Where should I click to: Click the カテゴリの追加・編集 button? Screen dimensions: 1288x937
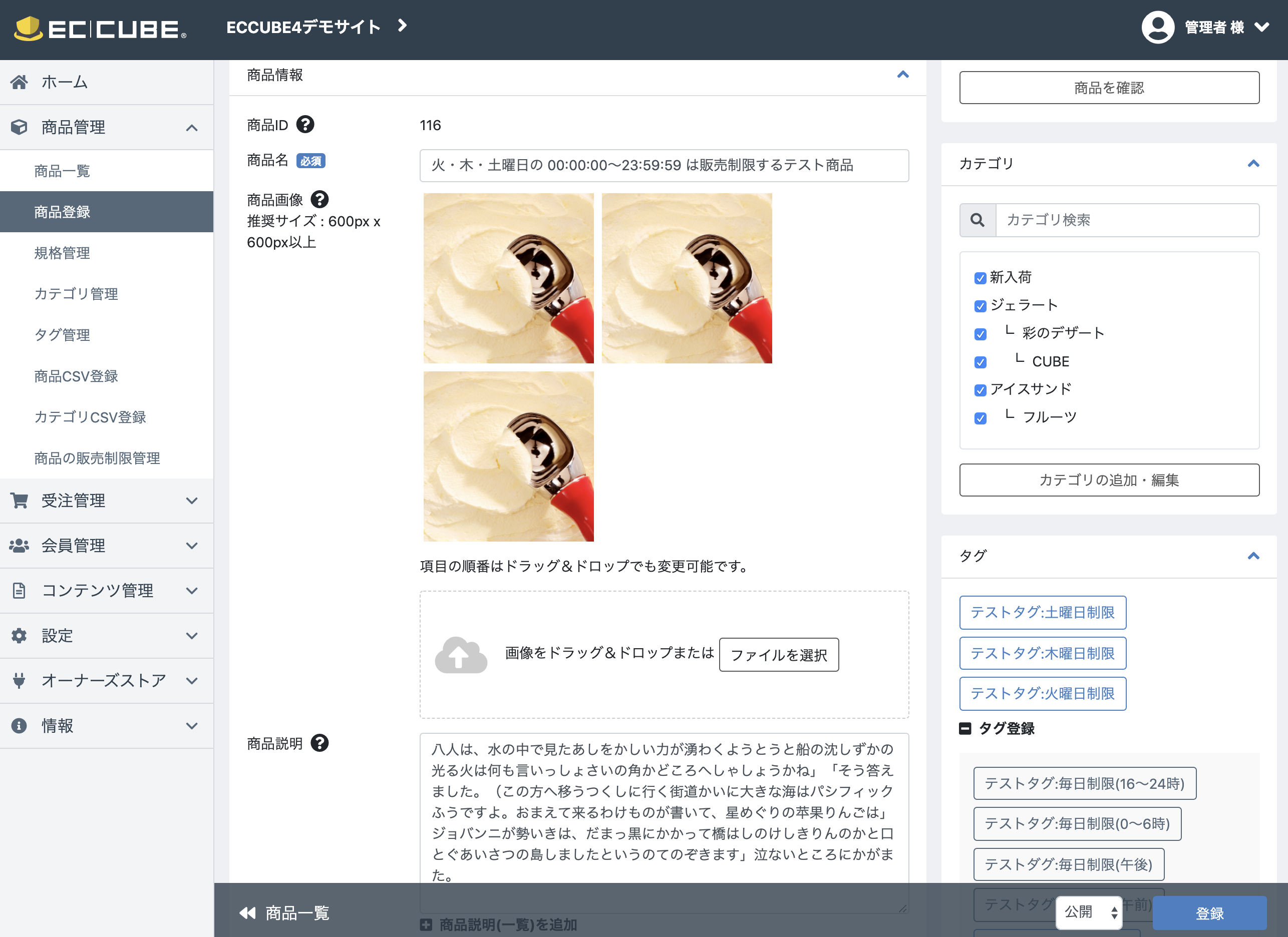tap(1109, 480)
